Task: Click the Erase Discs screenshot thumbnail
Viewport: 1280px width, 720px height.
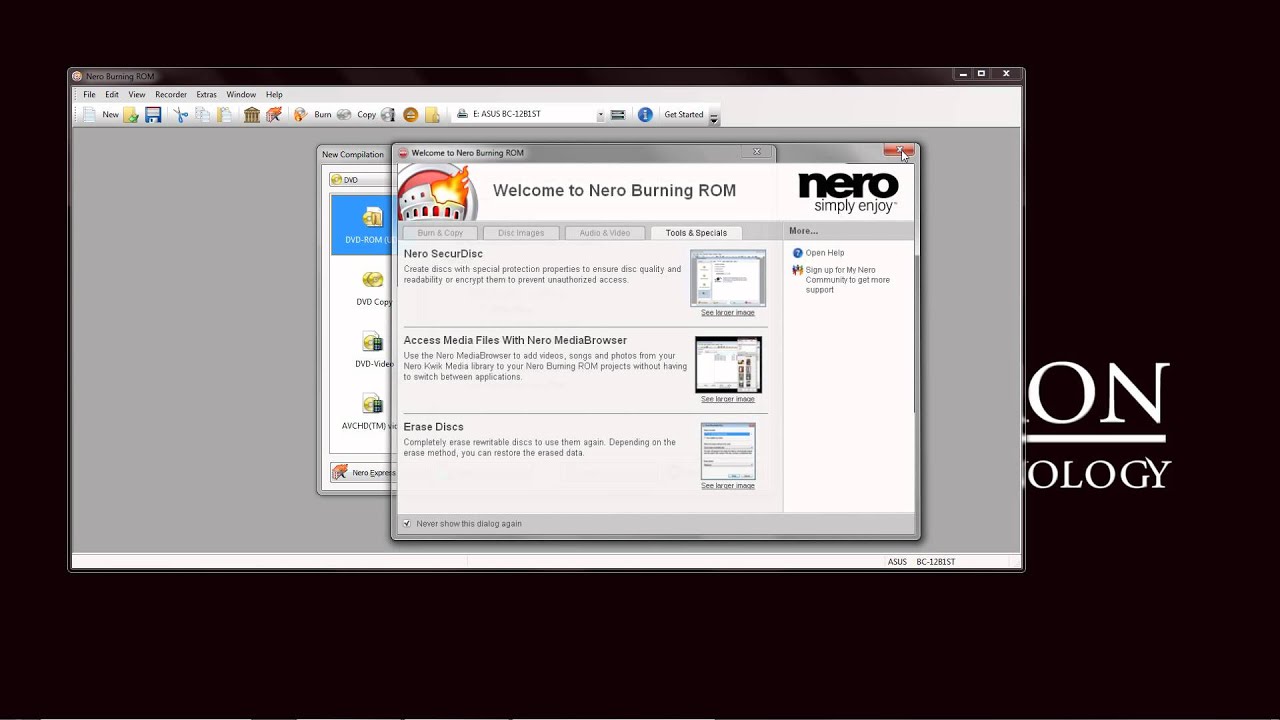Action: point(728,451)
